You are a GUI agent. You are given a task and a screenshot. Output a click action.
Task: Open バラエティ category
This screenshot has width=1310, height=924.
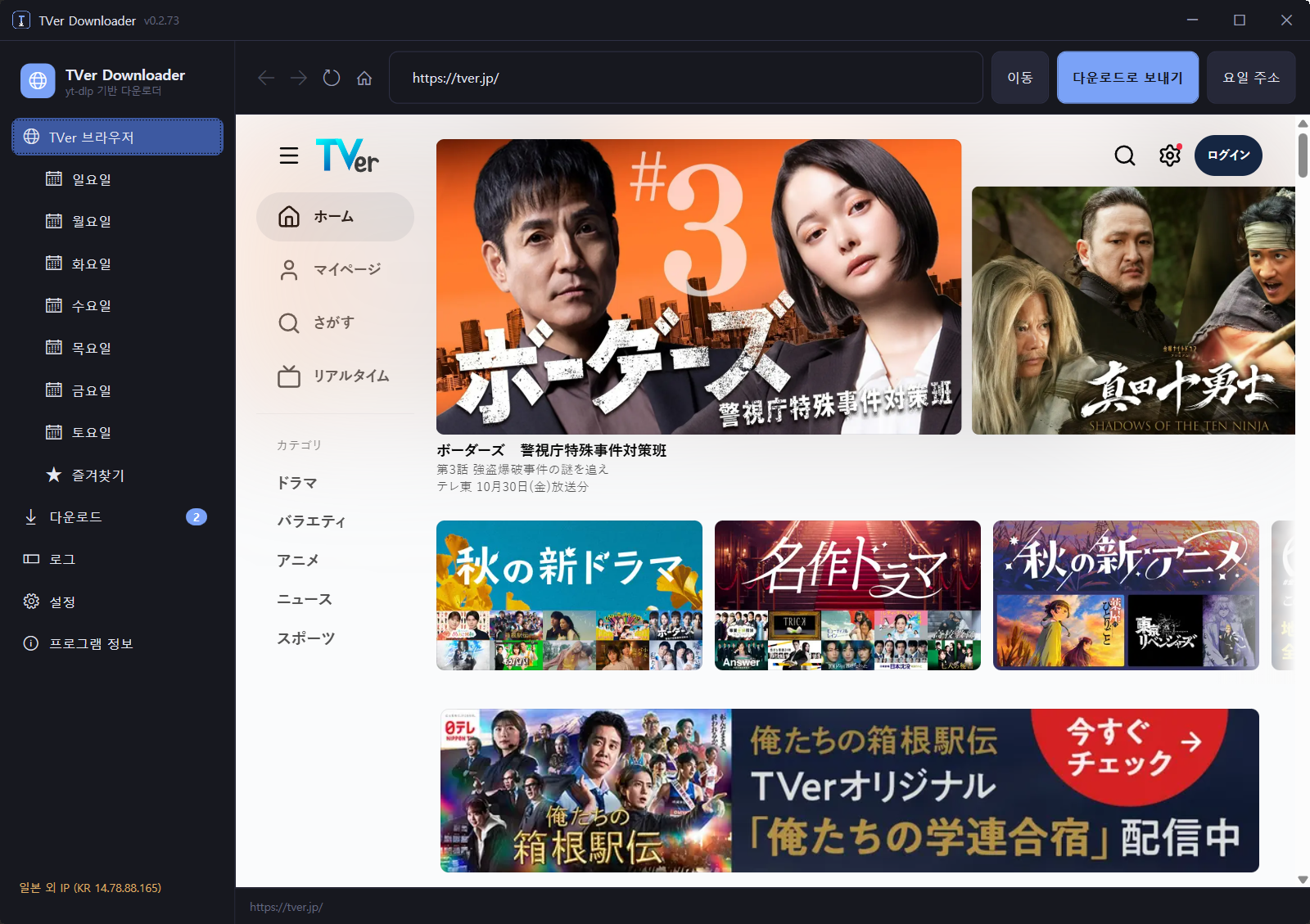click(x=311, y=521)
